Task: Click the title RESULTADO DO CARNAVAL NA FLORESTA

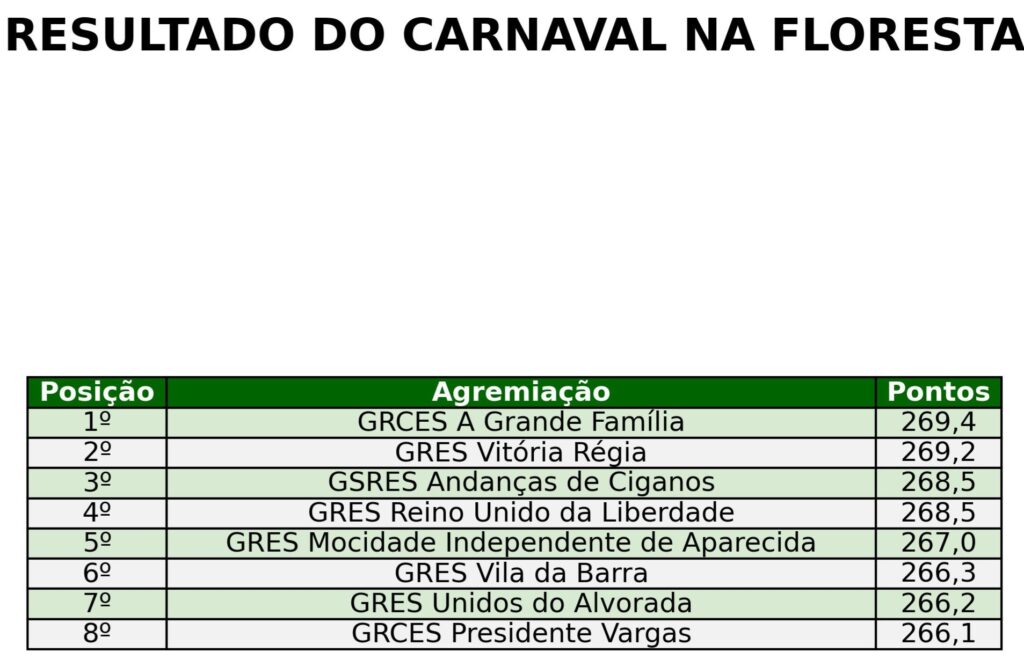Action: click(x=512, y=36)
